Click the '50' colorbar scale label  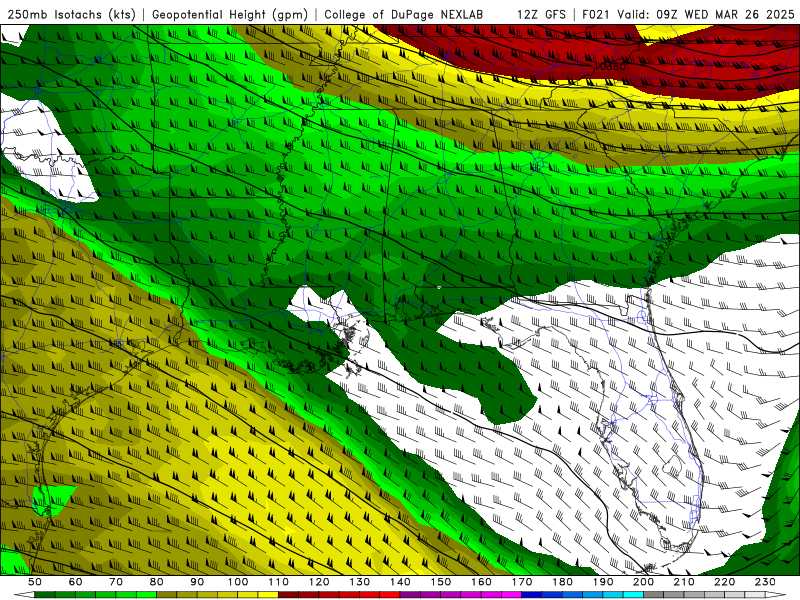(35, 582)
